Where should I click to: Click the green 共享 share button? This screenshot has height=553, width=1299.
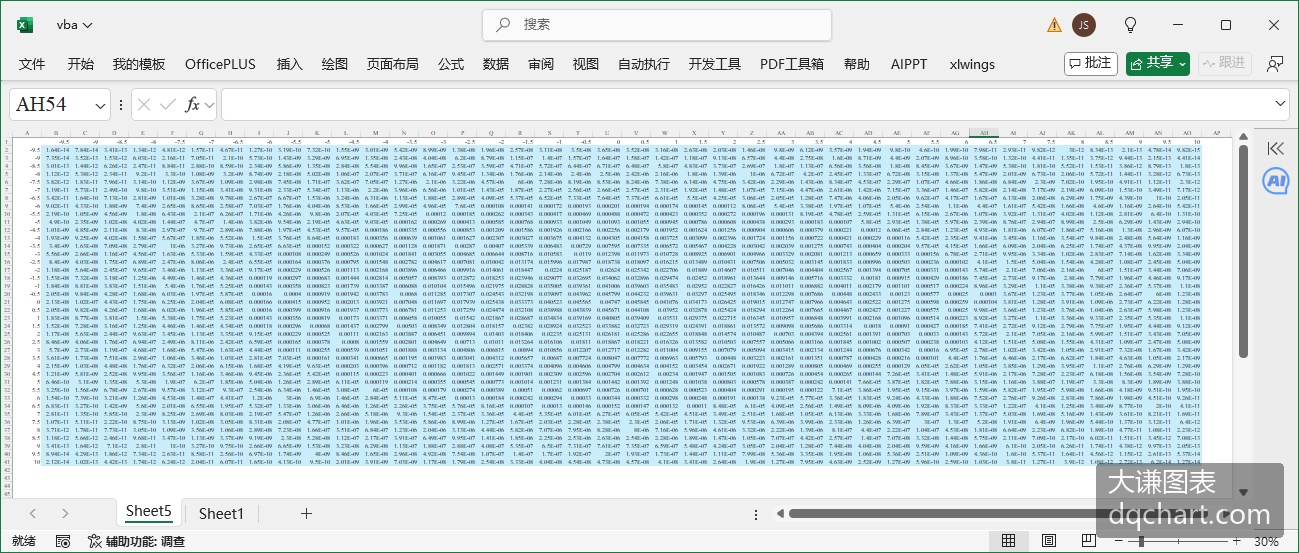1158,63
